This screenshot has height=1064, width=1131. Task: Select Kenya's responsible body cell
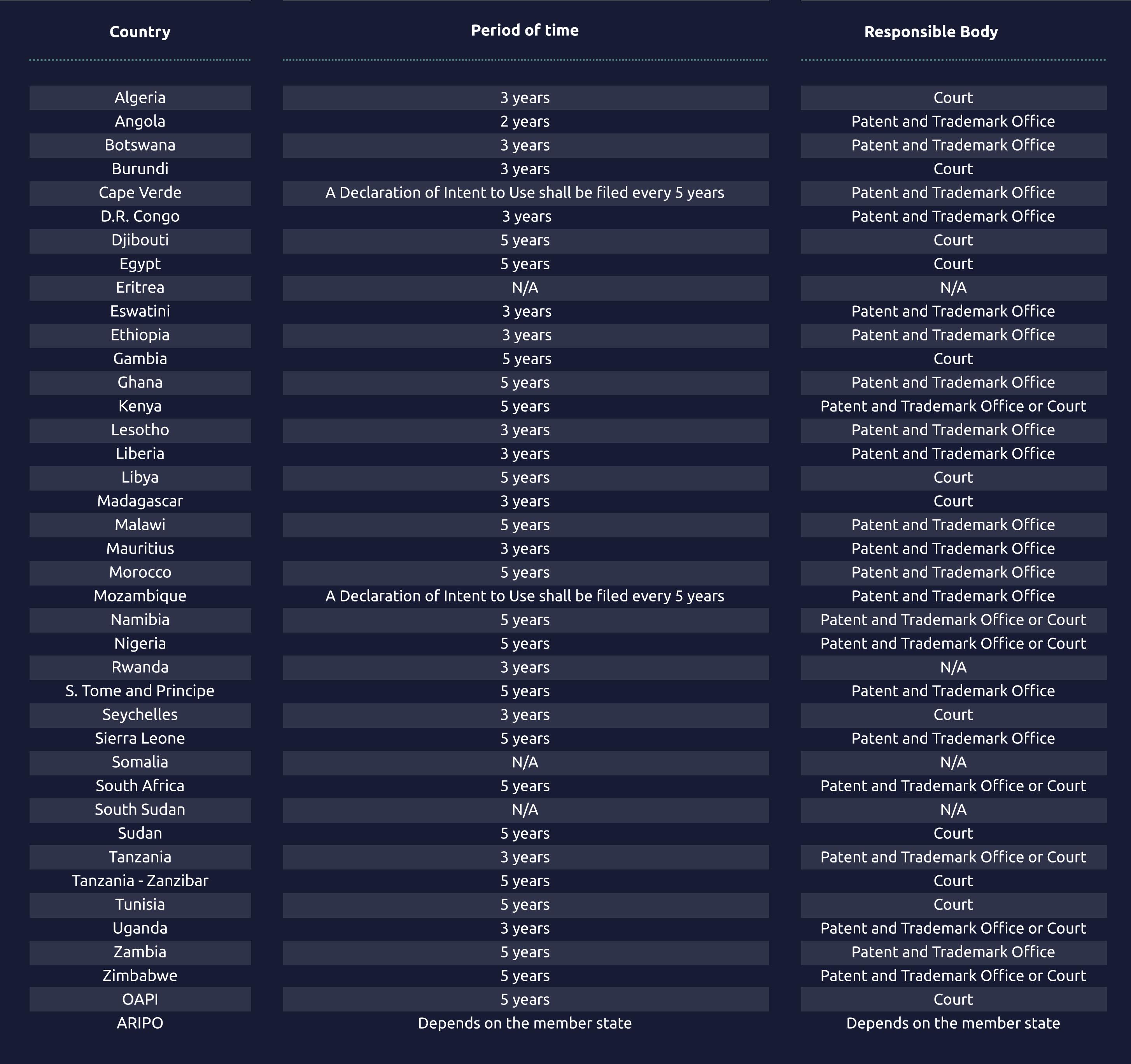(953, 406)
